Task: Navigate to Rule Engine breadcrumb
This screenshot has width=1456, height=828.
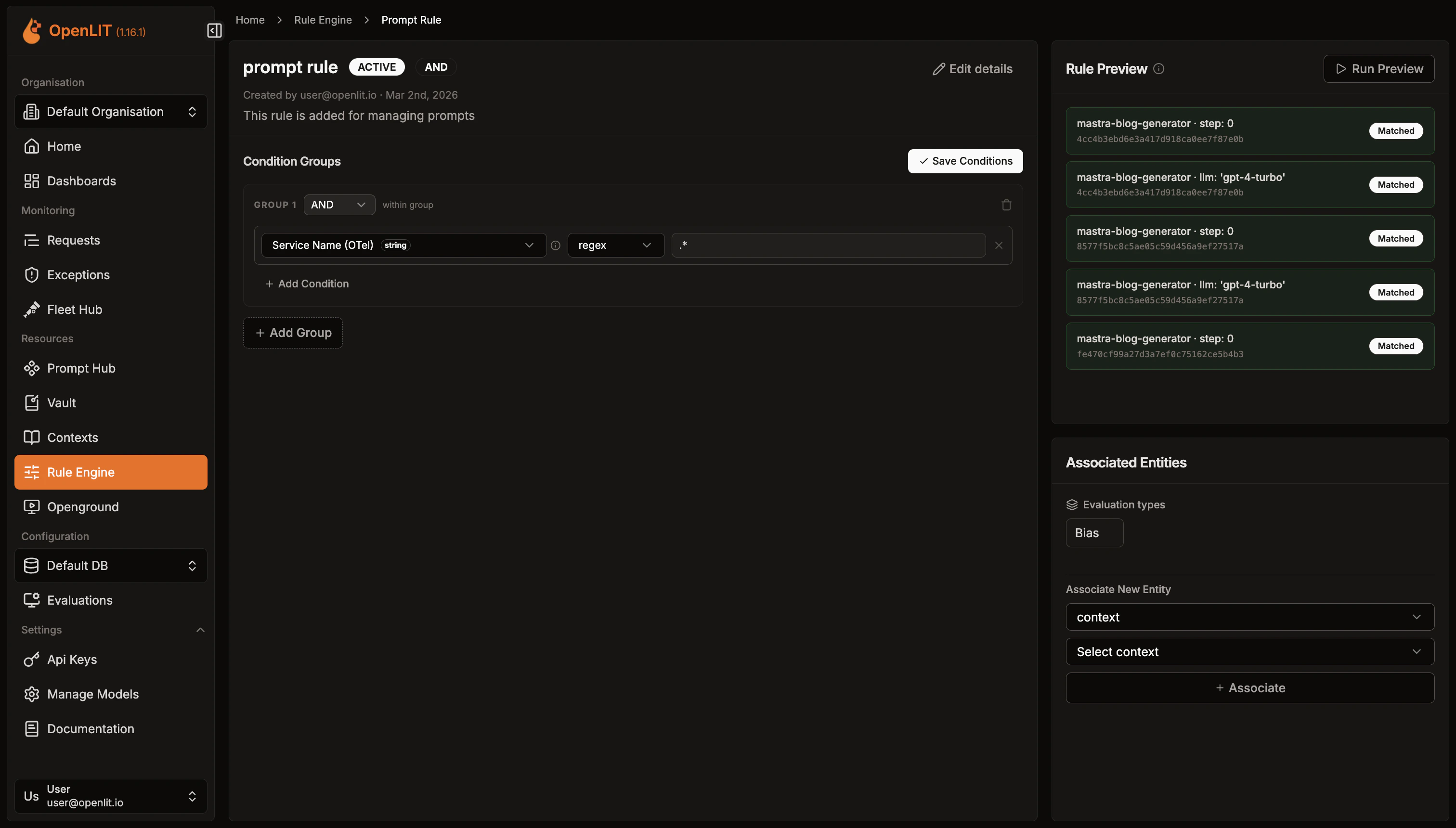Action: pos(323,20)
